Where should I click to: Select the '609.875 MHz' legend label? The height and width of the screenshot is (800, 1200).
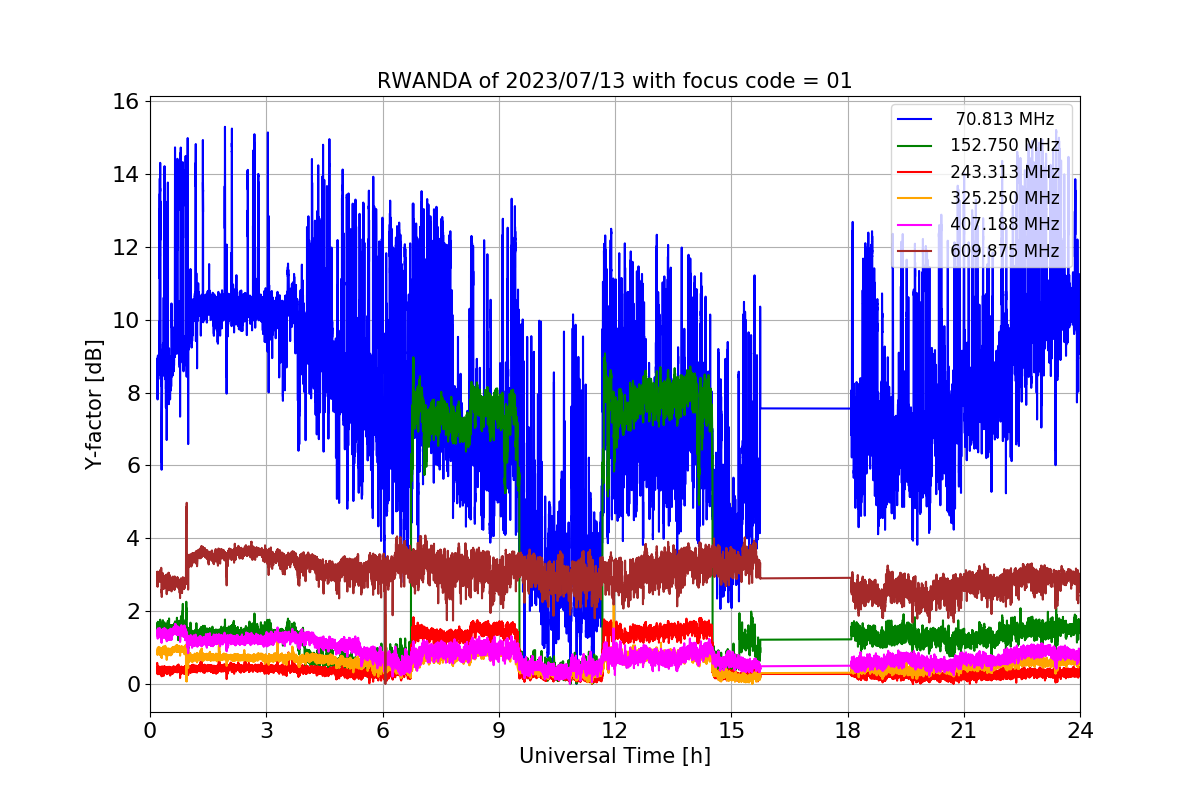click(x=1005, y=250)
